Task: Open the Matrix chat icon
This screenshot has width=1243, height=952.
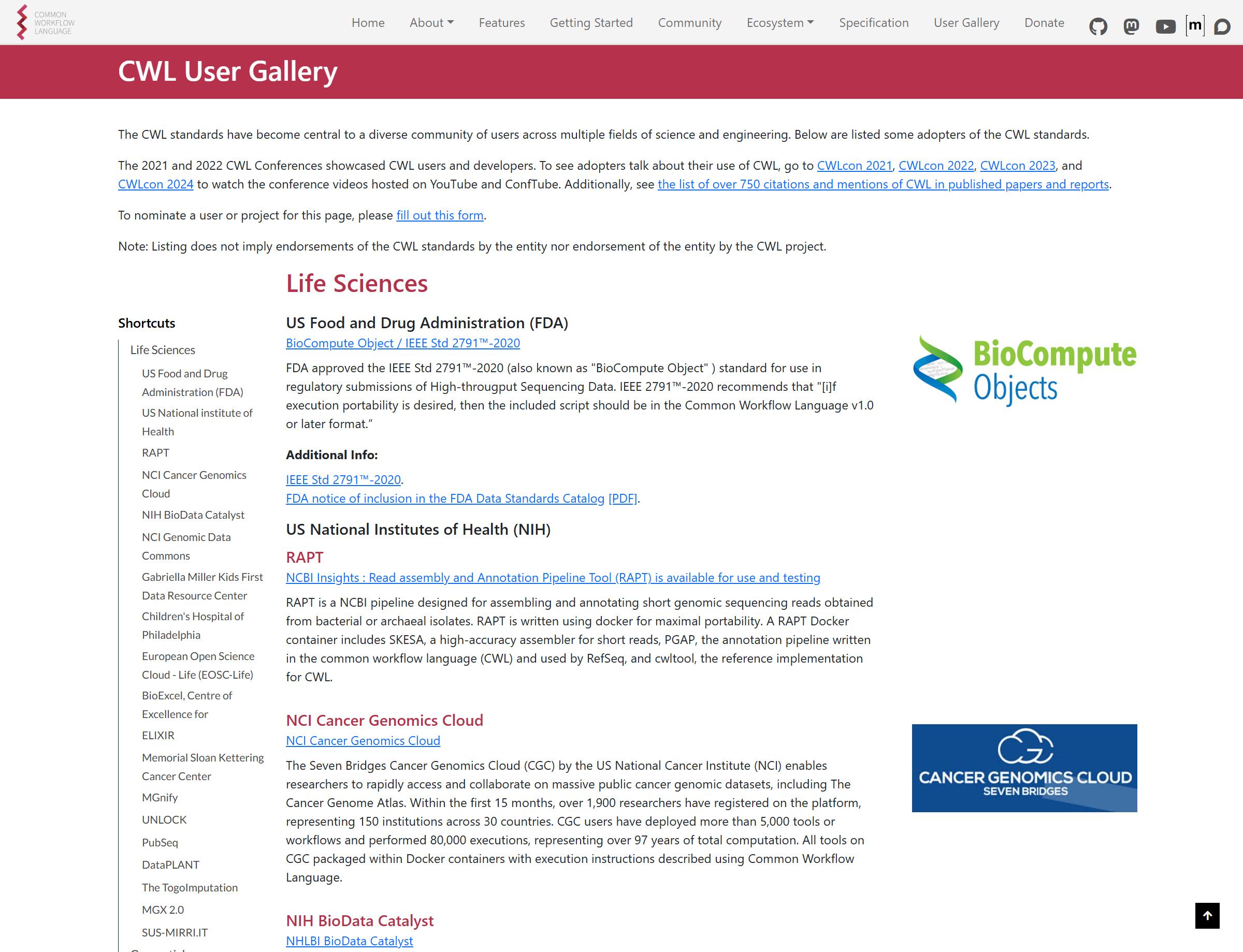Action: point(1195,25)
